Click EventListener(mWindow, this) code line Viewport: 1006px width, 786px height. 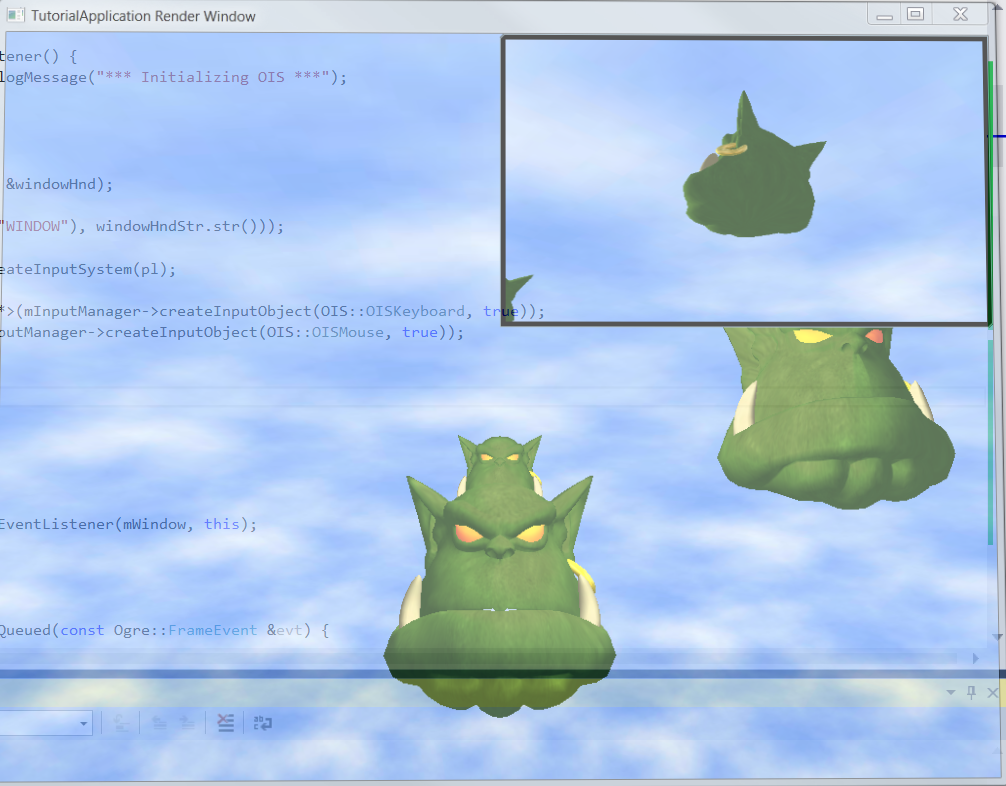pyautogui.click(x=128, y=524)
